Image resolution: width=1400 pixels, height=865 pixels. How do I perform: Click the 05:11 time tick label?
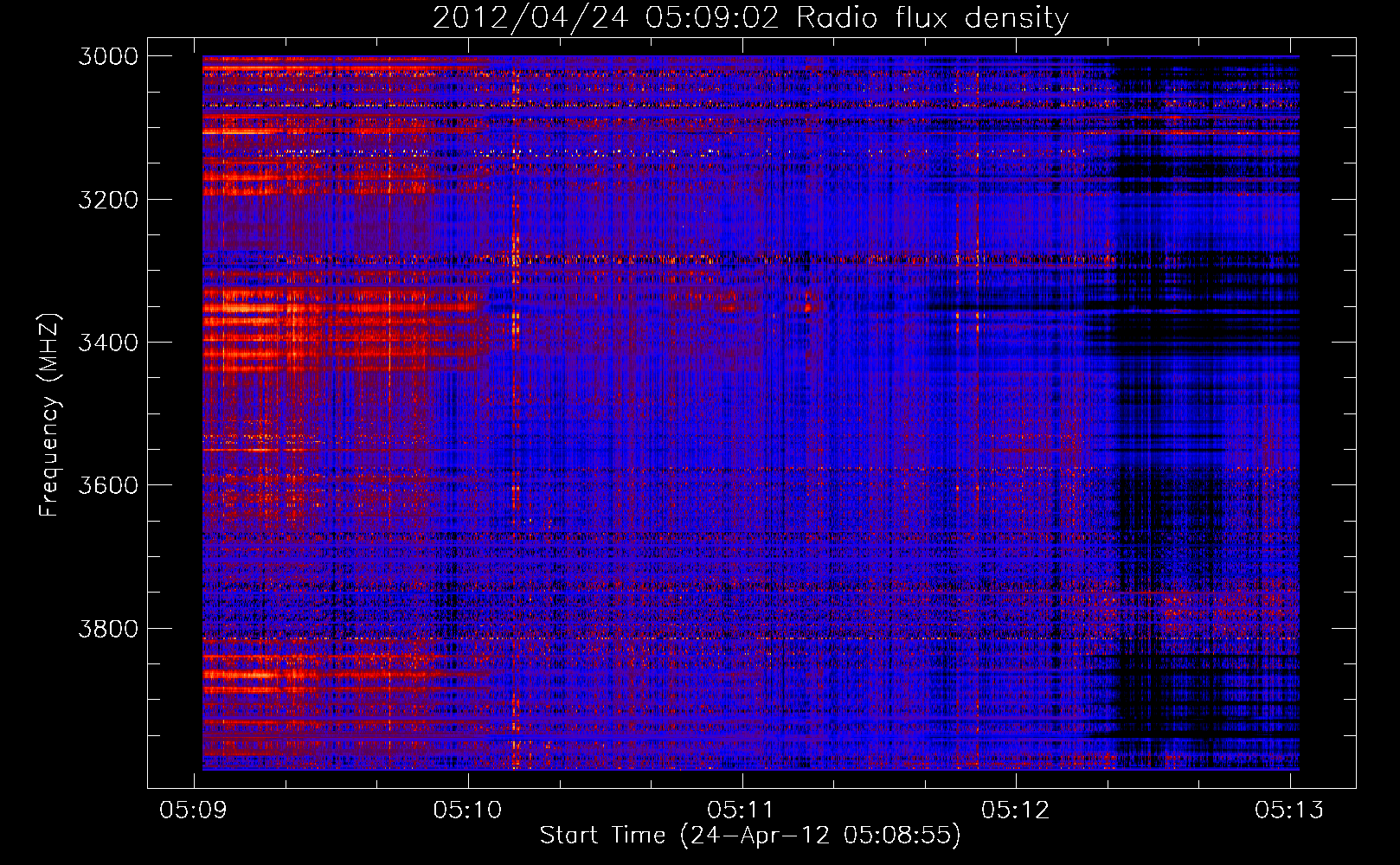[742, 810]
